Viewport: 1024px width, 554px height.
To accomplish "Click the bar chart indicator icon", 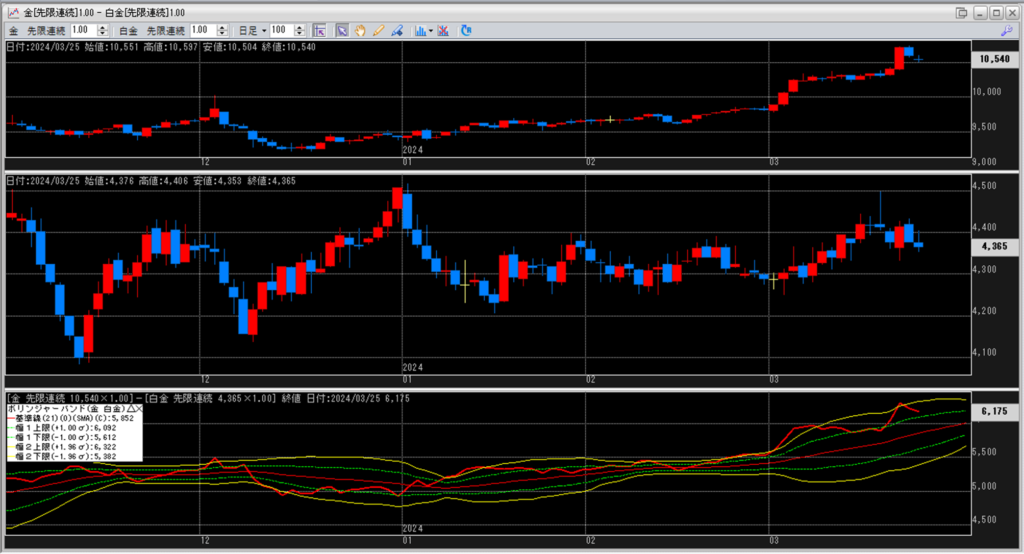I will tap(420, 31).
